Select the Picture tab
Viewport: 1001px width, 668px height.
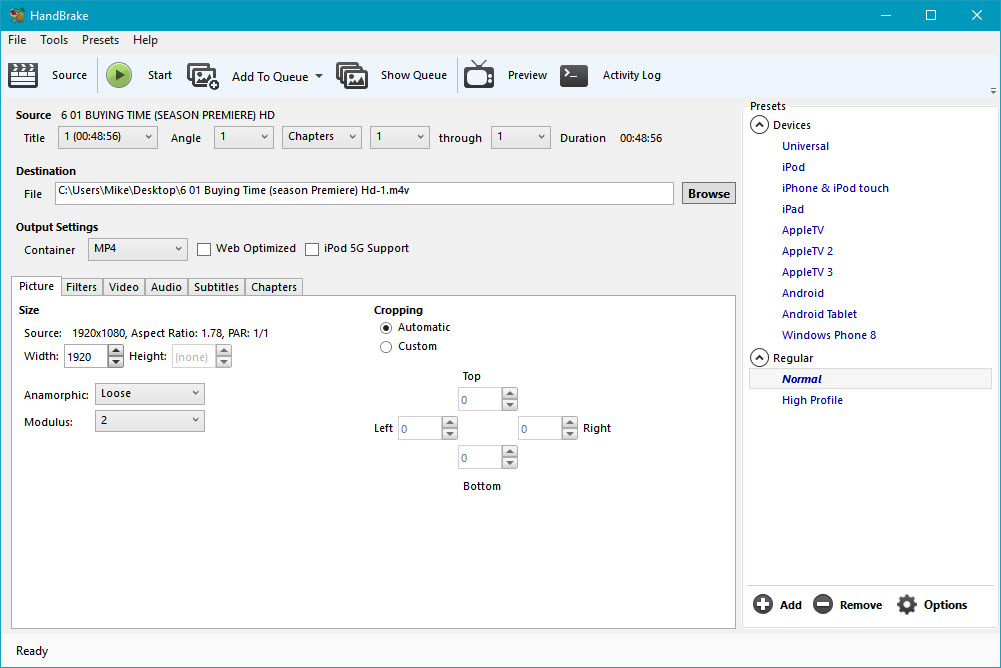36,286
